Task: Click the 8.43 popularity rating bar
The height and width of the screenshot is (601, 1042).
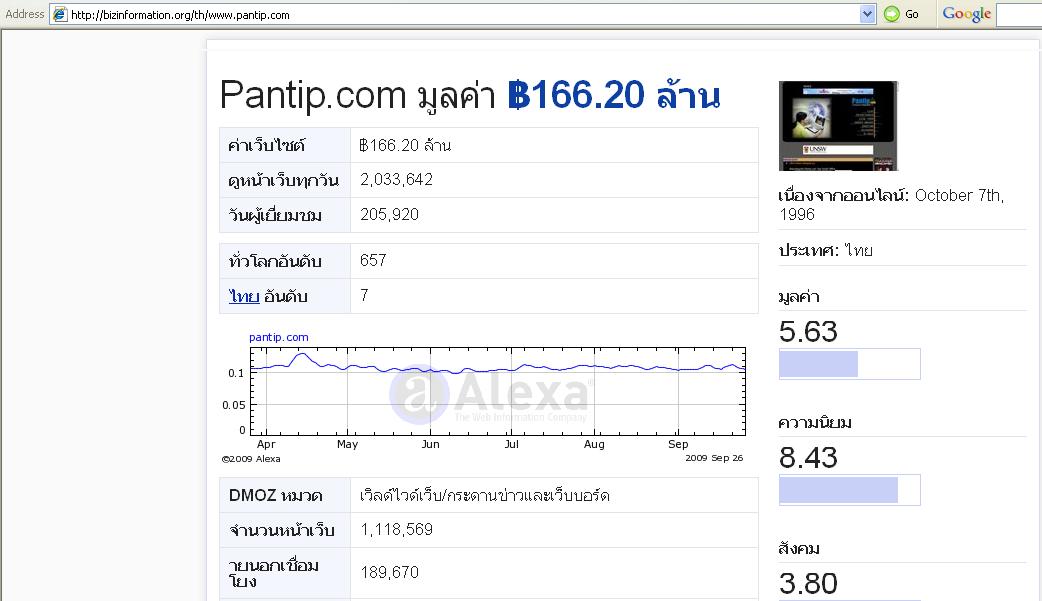Action: point(849,490)
